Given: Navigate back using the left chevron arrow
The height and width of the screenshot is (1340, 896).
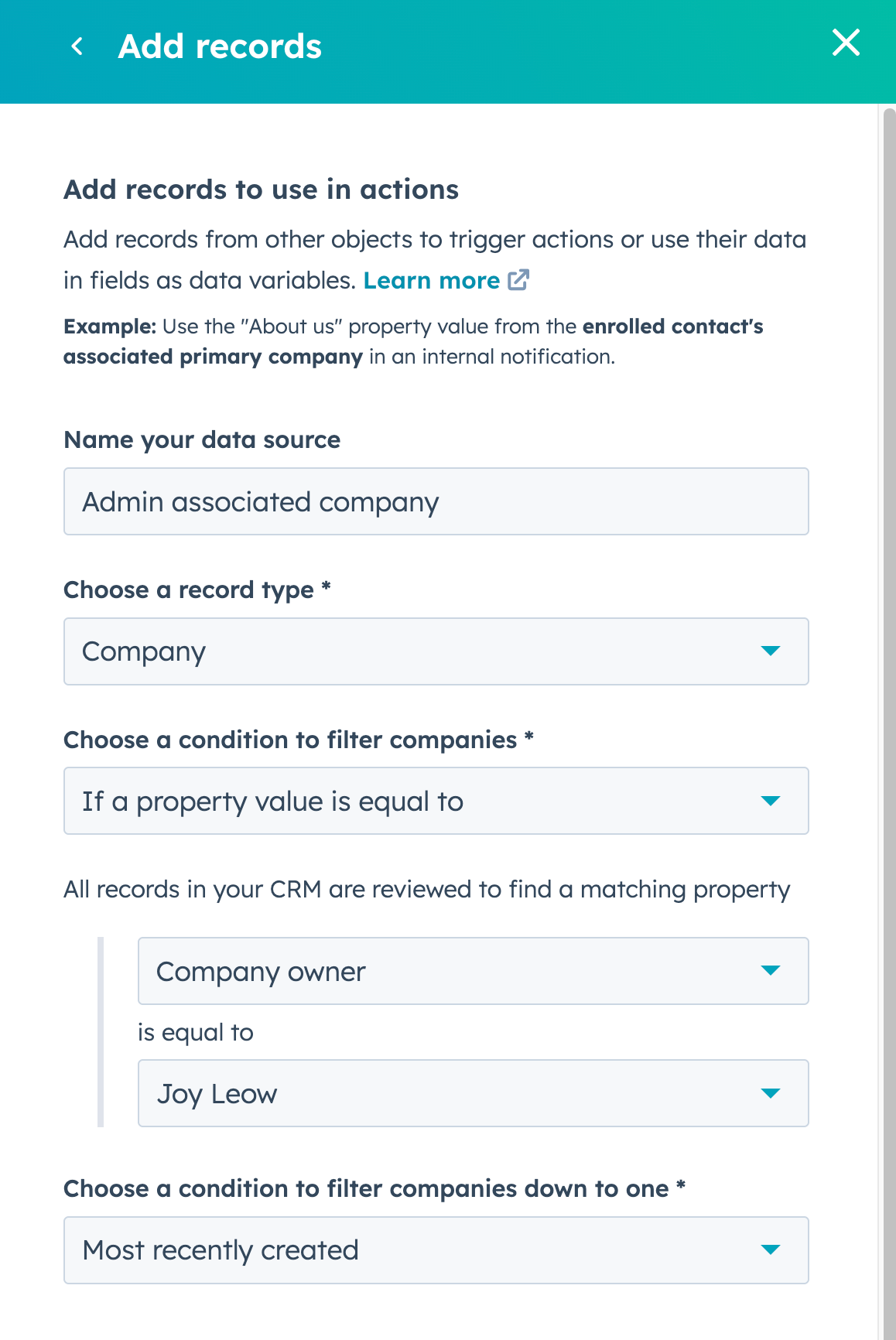Looking at the screenshot, I should click(77, 46).
